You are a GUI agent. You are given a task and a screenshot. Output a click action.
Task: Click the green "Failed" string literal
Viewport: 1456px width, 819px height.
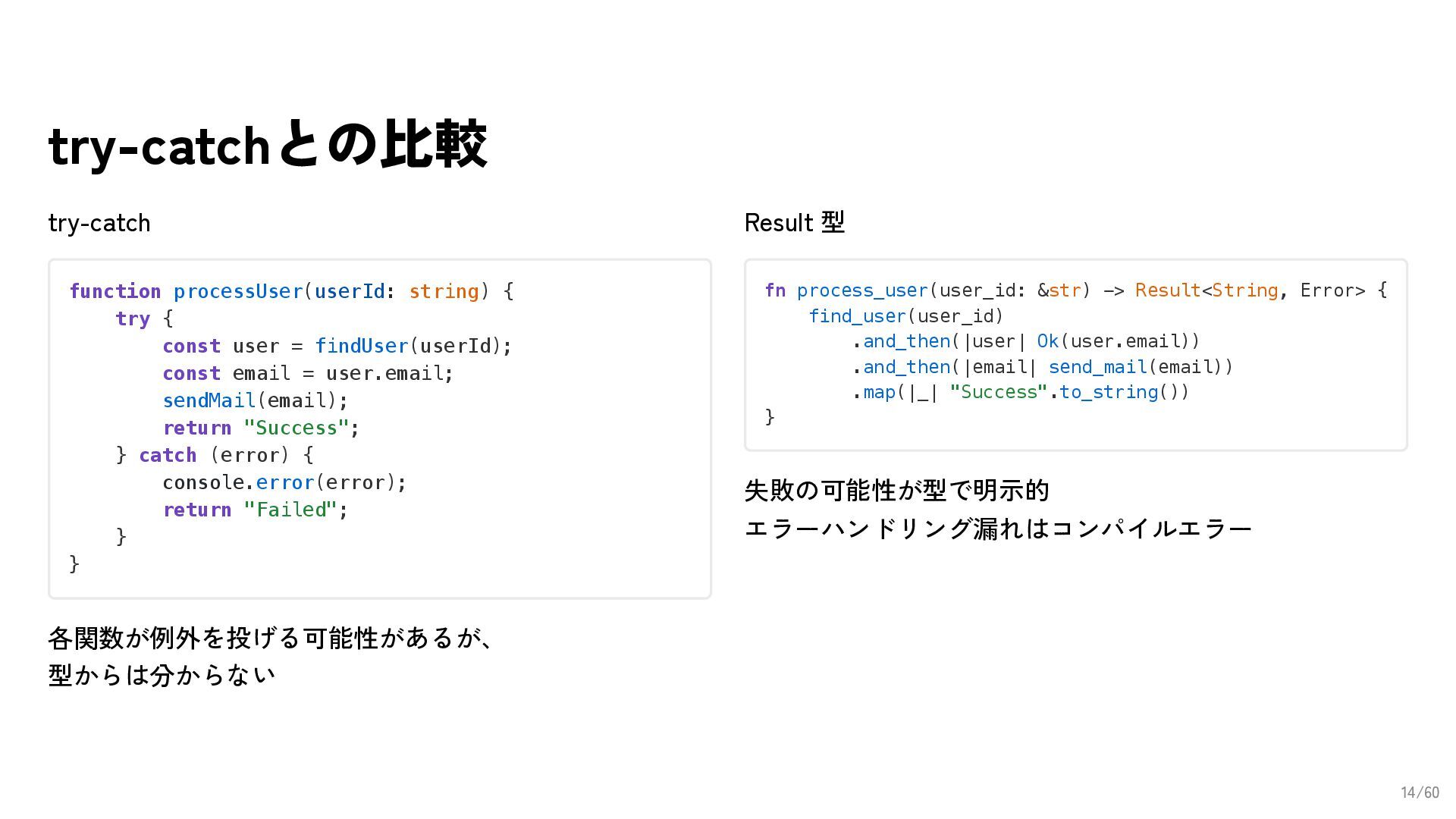pyautogui.click(x=290, y=510)
